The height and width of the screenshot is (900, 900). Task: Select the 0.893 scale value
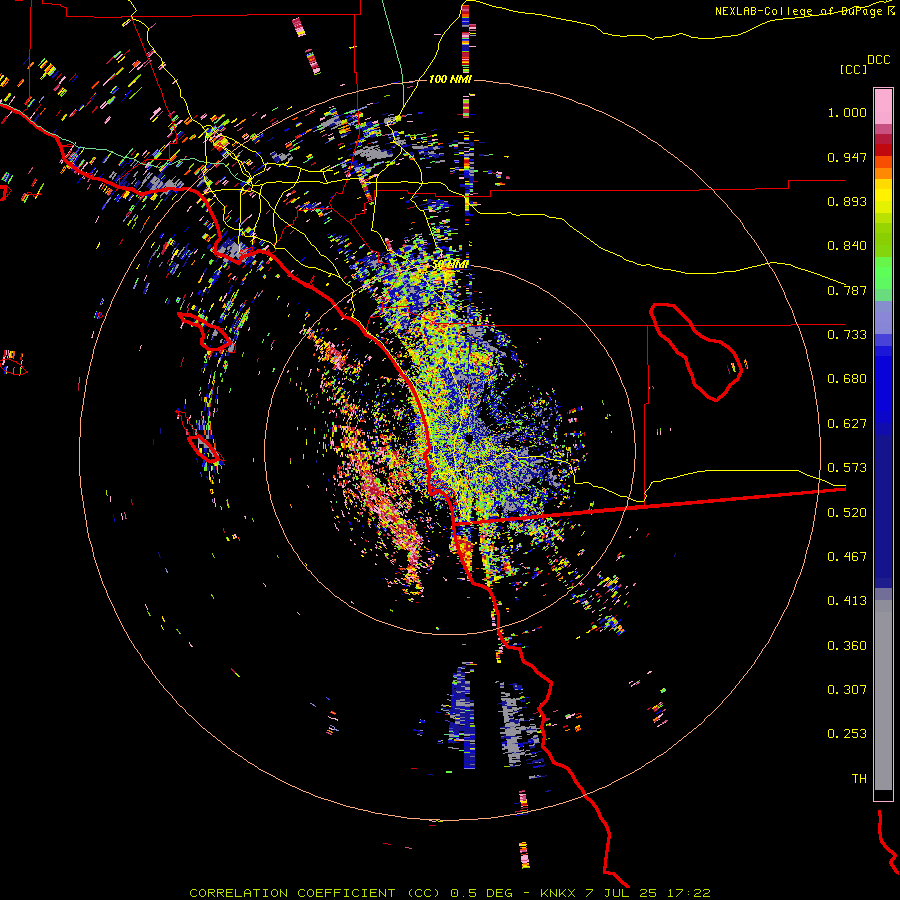(x=847, y=201)
